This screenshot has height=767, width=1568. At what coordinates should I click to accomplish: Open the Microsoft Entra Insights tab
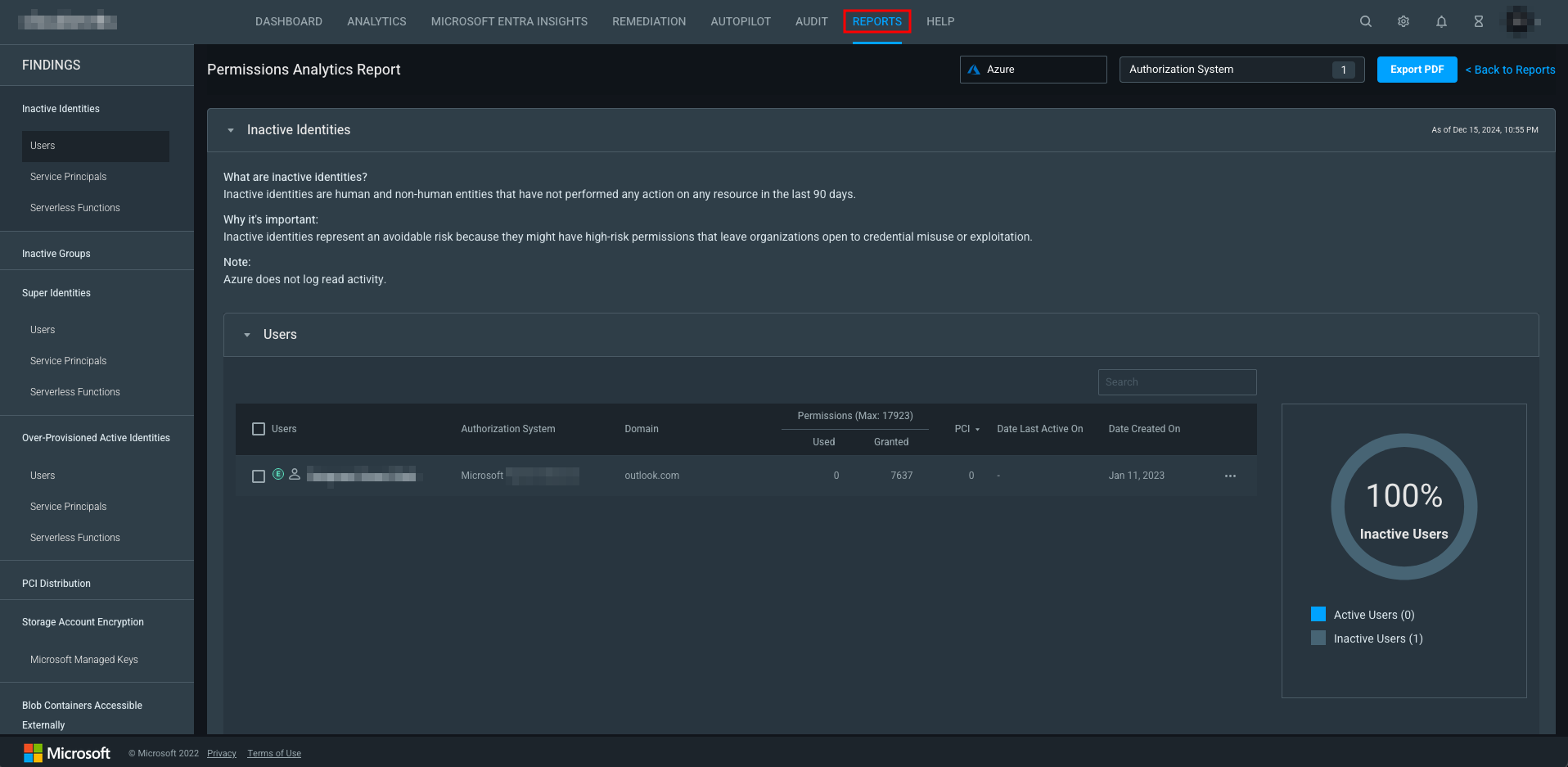pyautogui.click(x=508, y=21)
